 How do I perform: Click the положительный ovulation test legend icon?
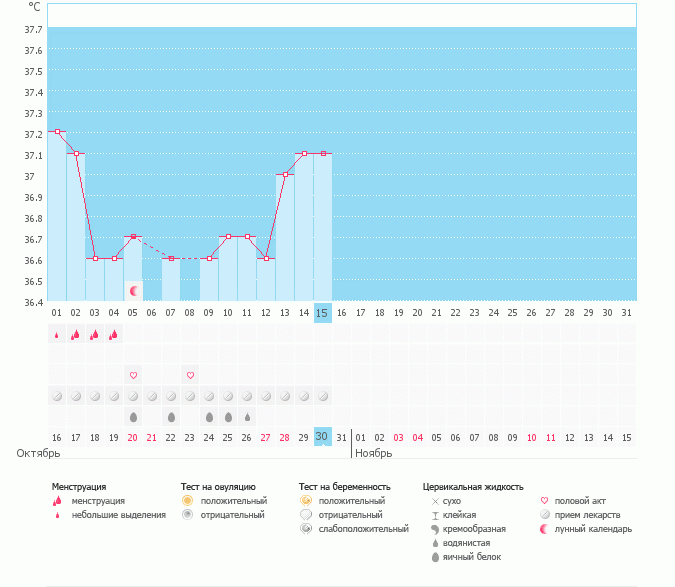pyautogui.click(x=186, y=500)
